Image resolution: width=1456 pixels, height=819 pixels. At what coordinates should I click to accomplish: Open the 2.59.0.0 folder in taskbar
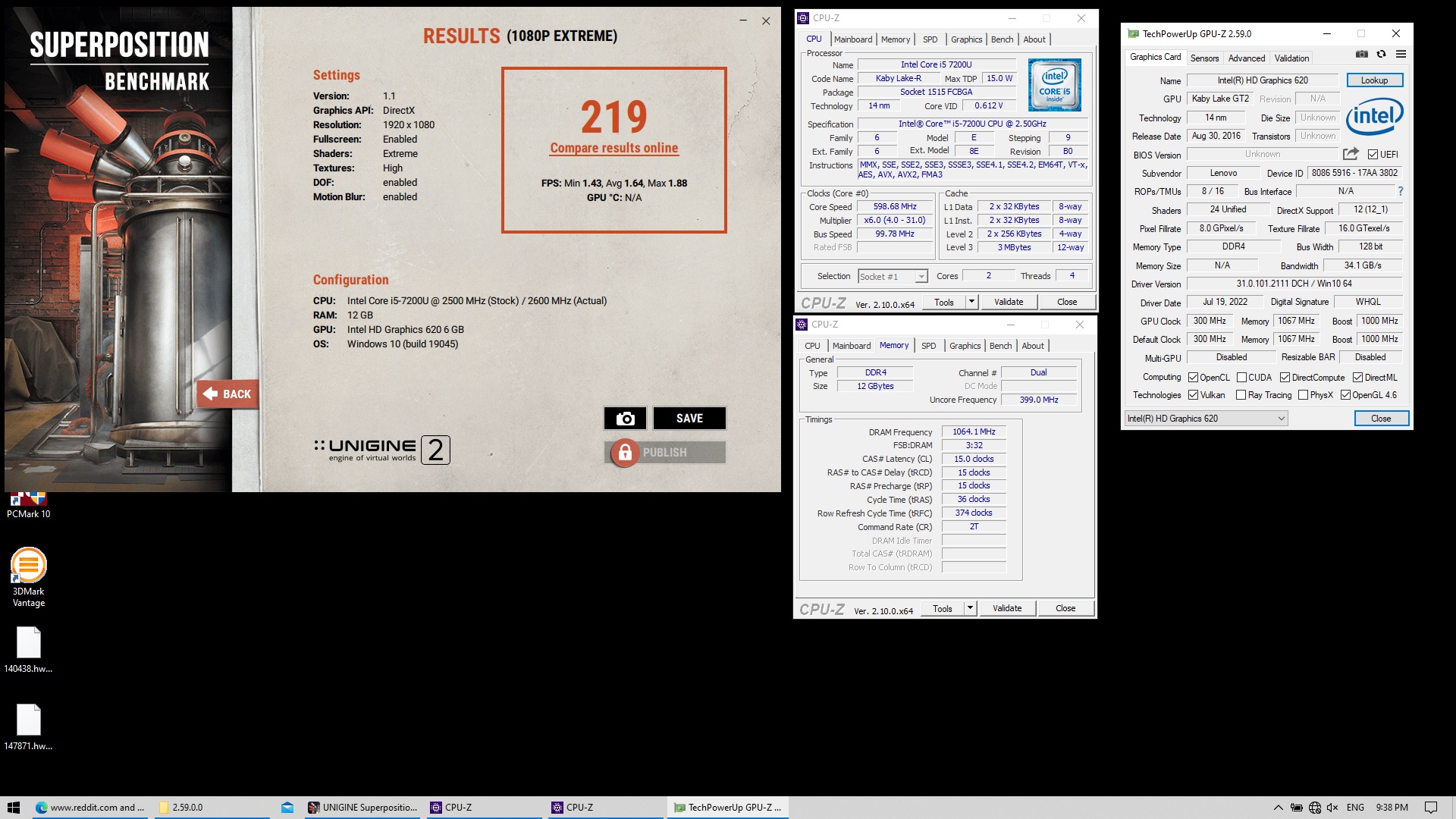(x=212, y=808)
